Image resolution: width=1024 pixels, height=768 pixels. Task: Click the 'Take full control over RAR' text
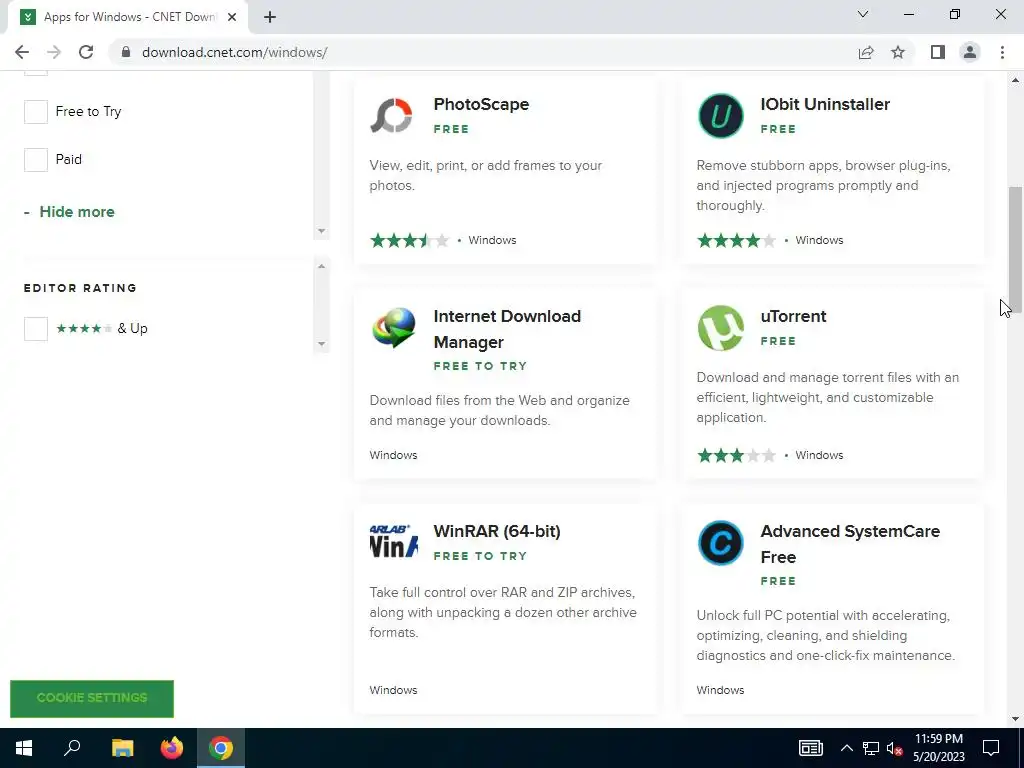(x=503, y=613)
